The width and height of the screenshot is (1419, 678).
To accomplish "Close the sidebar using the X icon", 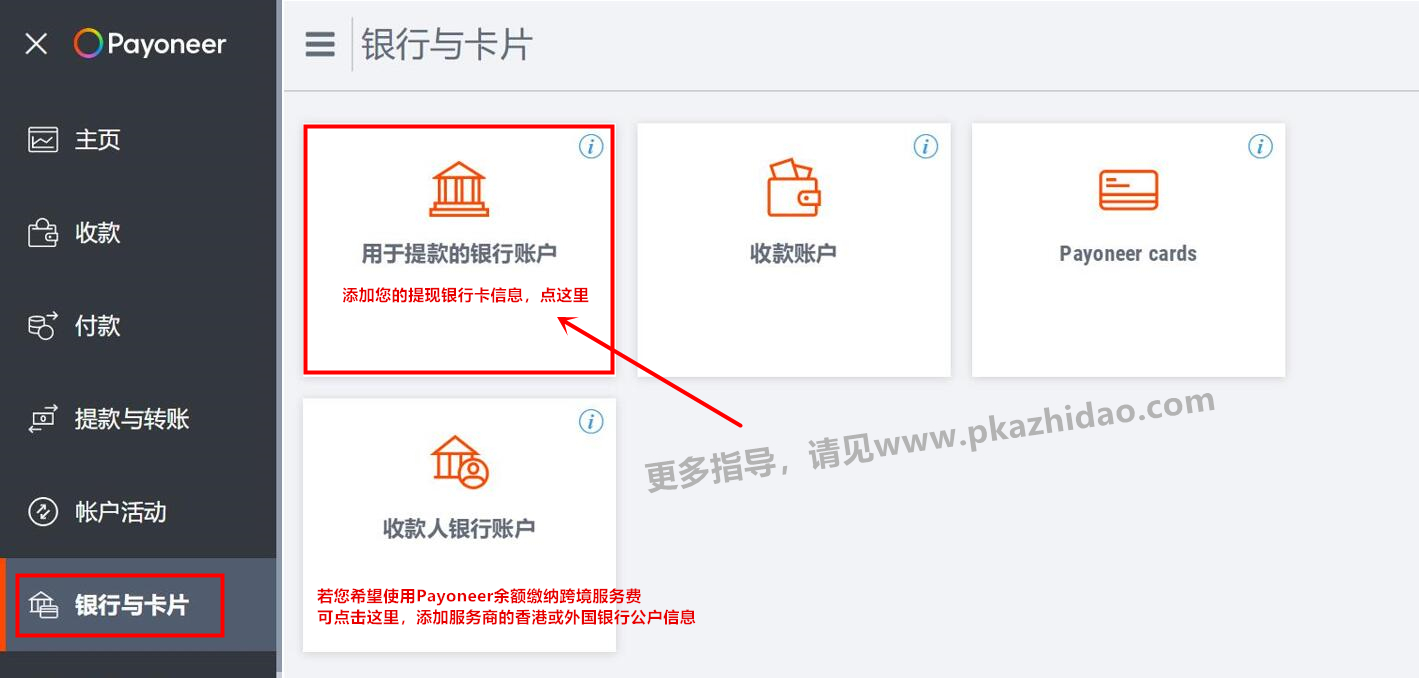I will 36,44.
